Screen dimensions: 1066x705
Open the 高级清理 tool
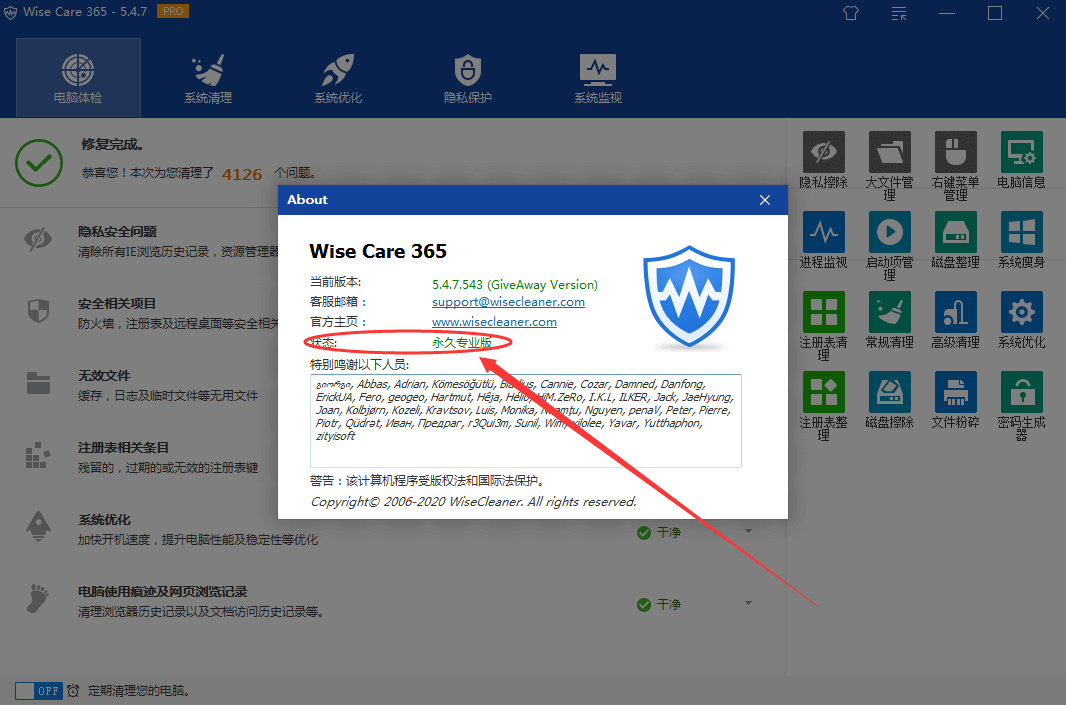click(x=955, y=320)
